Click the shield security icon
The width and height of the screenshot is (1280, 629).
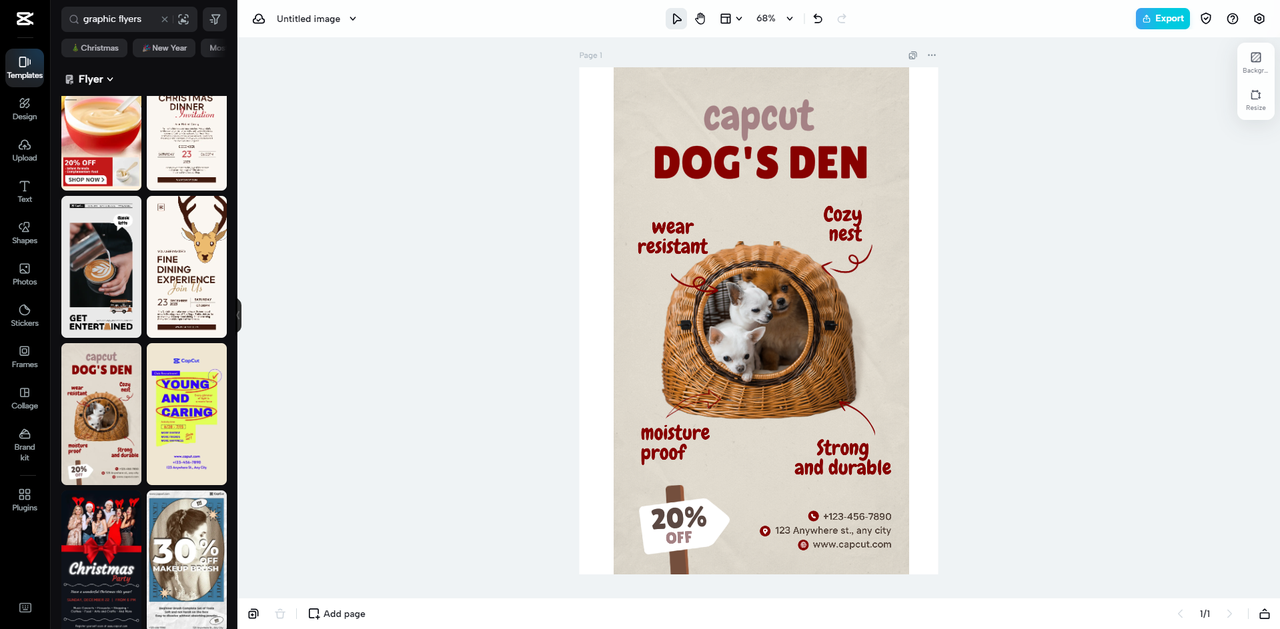[x=1206, y=19]
